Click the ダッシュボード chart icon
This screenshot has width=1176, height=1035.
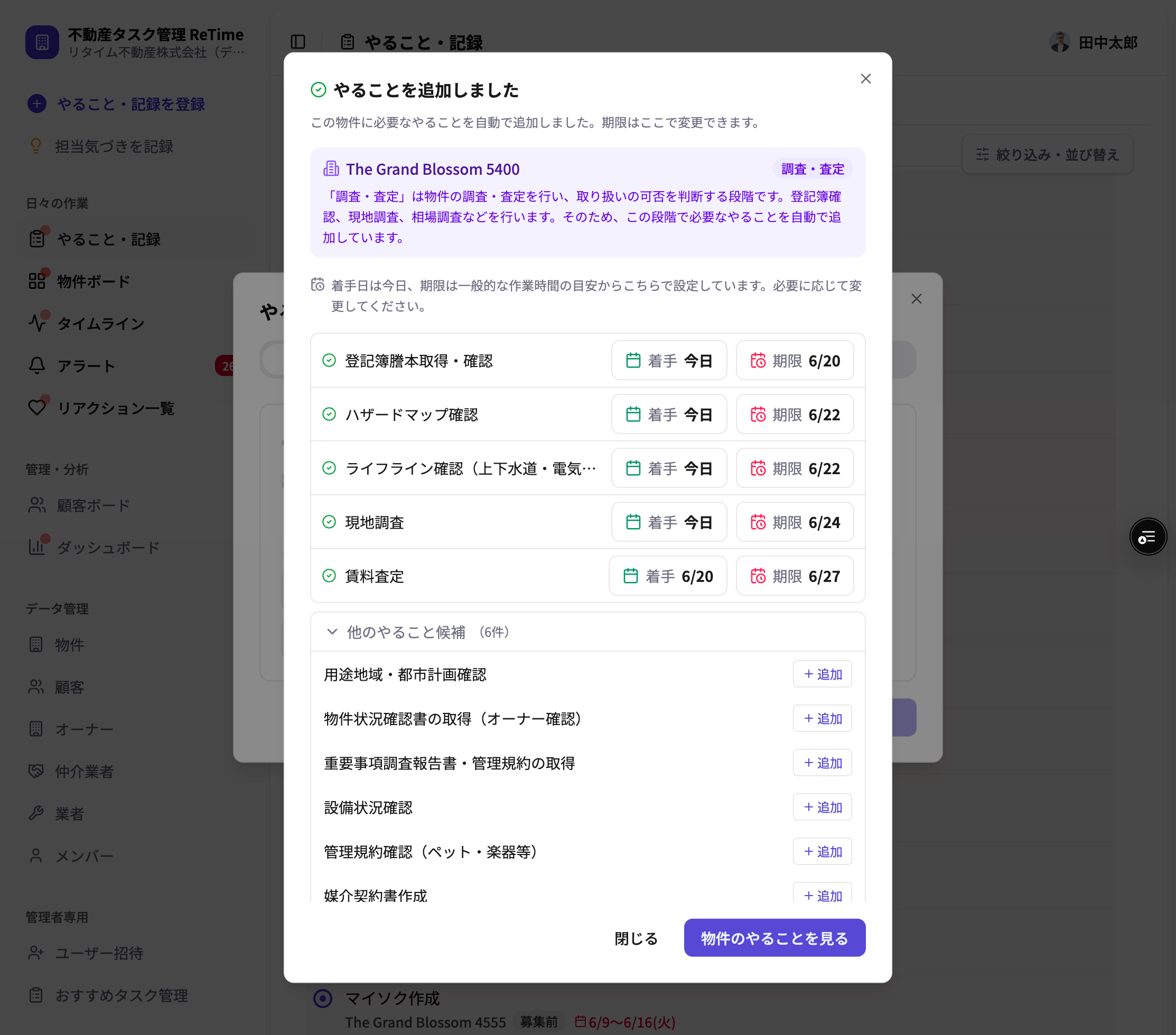pyautogui.click(x=37, y=547)
